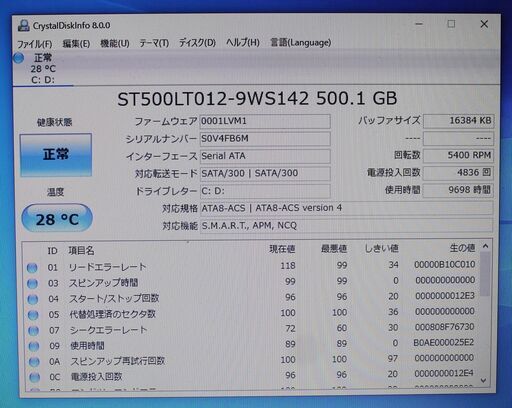Click status icon for 0C 電源投入回数 row
512x408 pixels.
pos(34,377)
